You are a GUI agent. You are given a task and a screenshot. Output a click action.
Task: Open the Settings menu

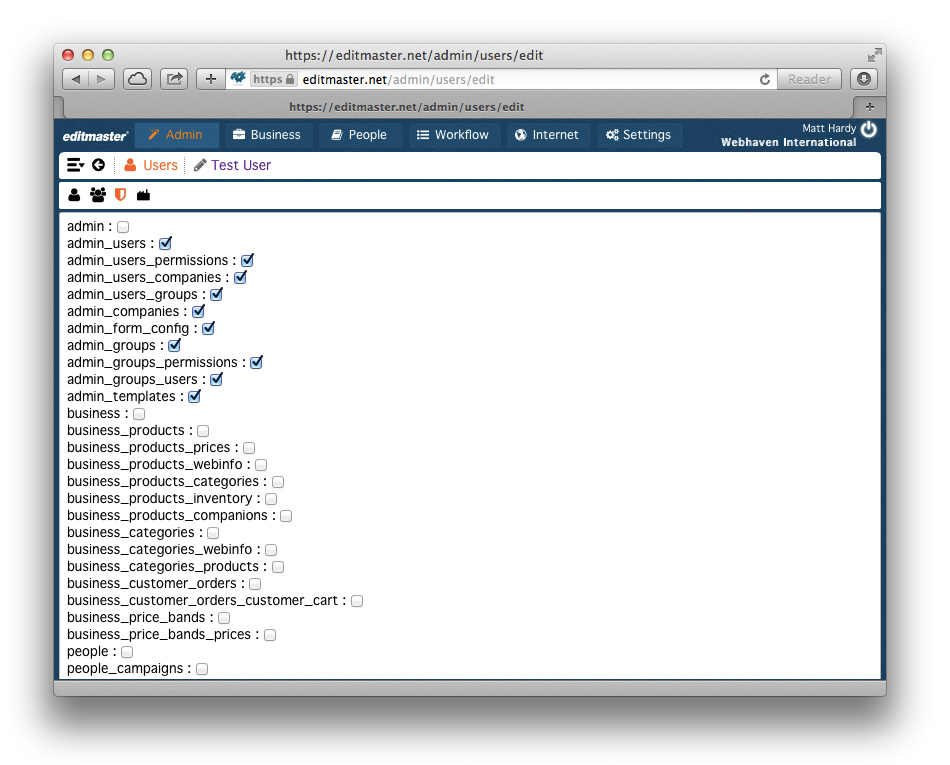point(639,135)
